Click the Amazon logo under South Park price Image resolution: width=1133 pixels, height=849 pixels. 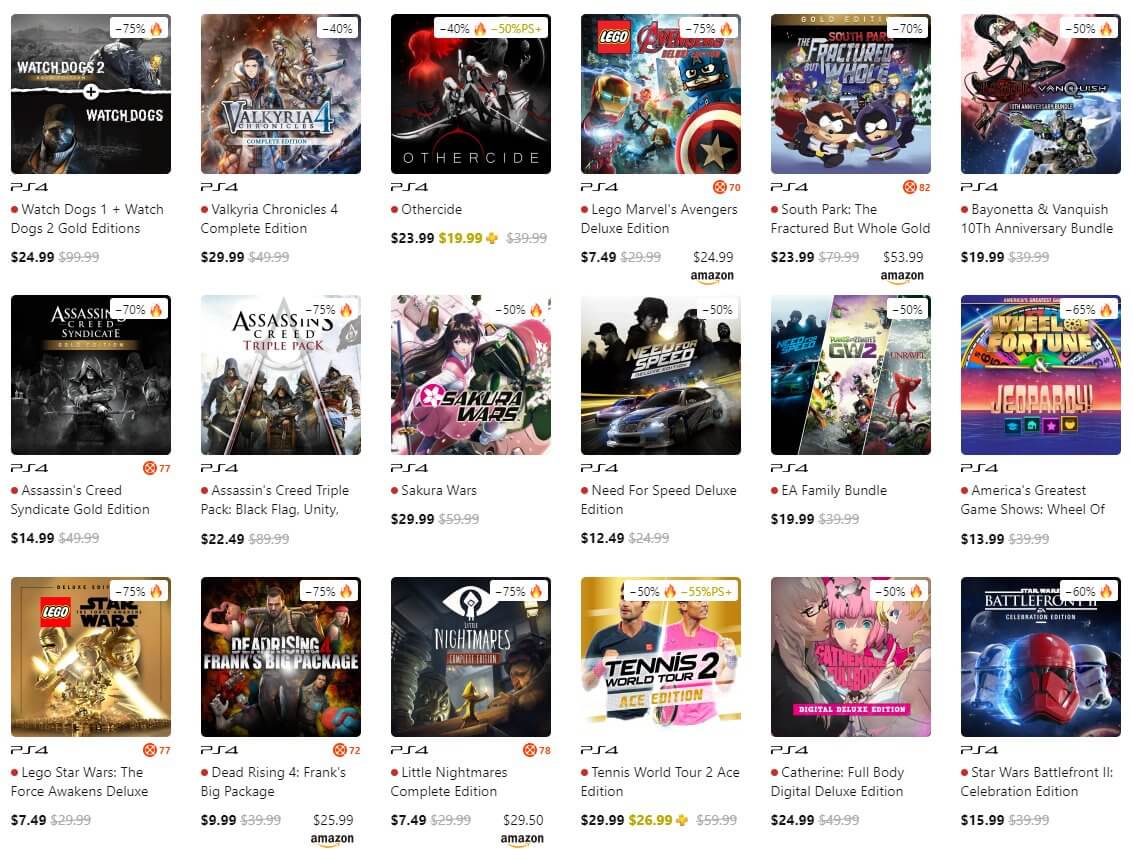902,276
